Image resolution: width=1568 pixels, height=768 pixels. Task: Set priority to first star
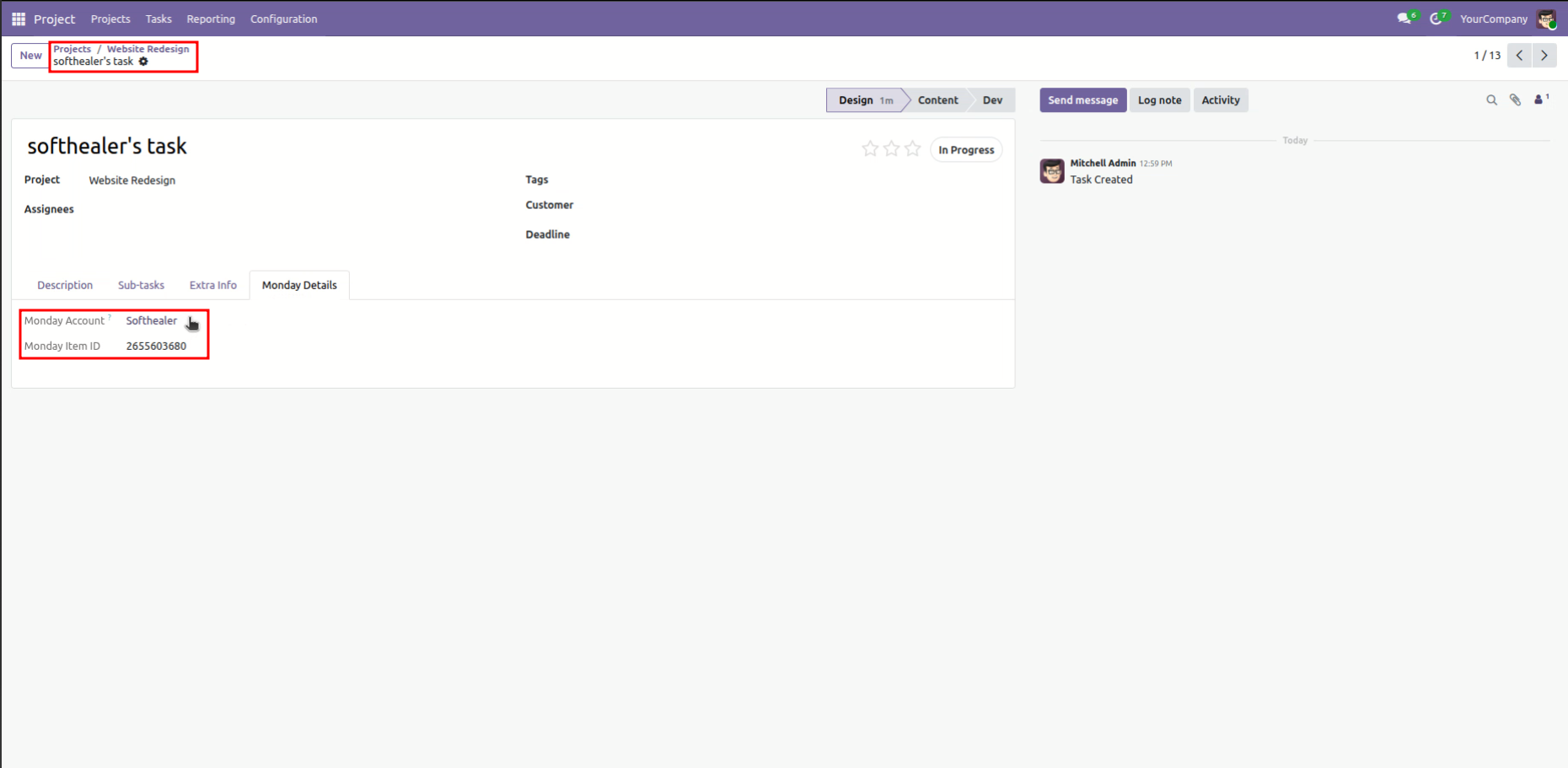870,149
